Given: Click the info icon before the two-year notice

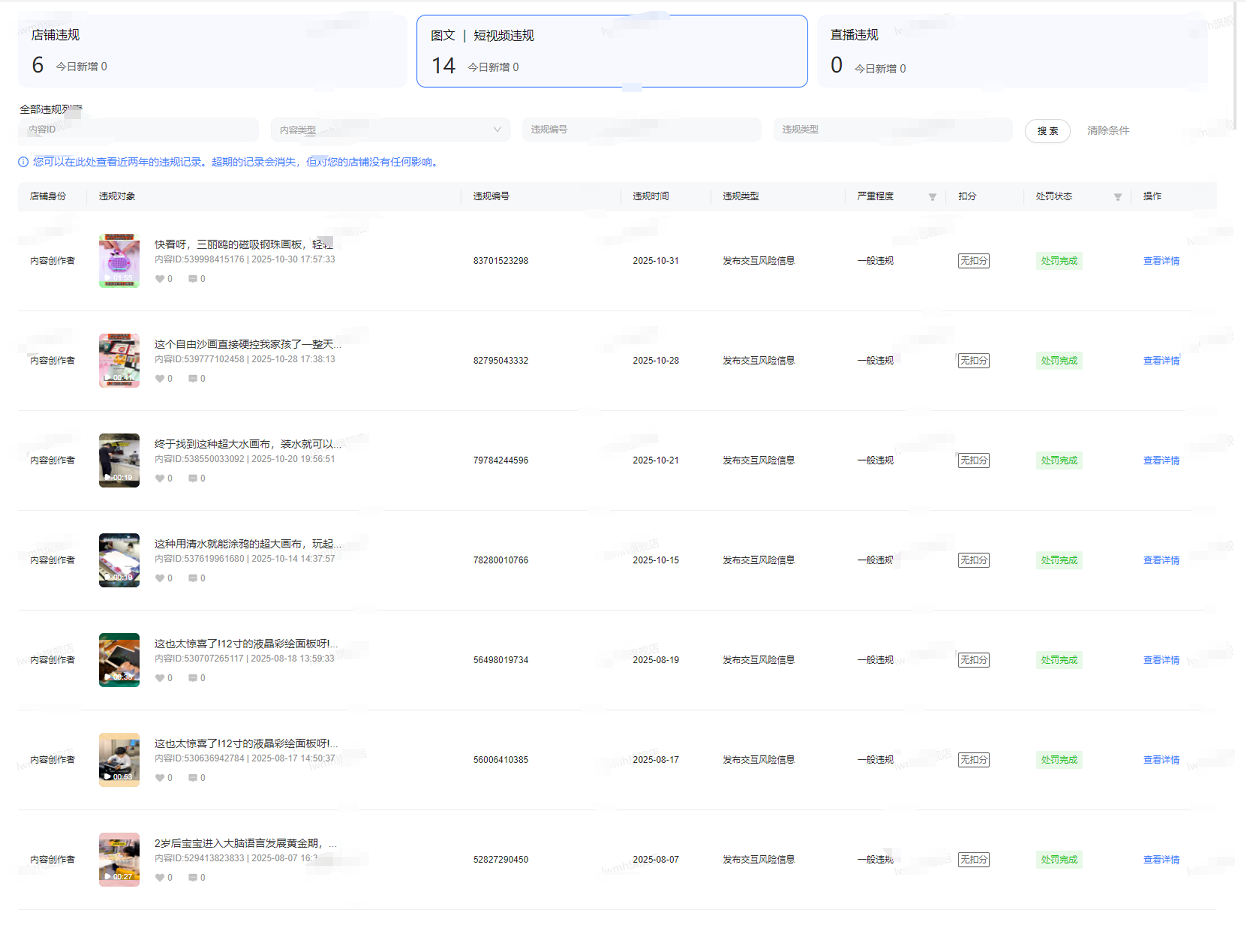Looking at the screenshot, I should 23,162.
